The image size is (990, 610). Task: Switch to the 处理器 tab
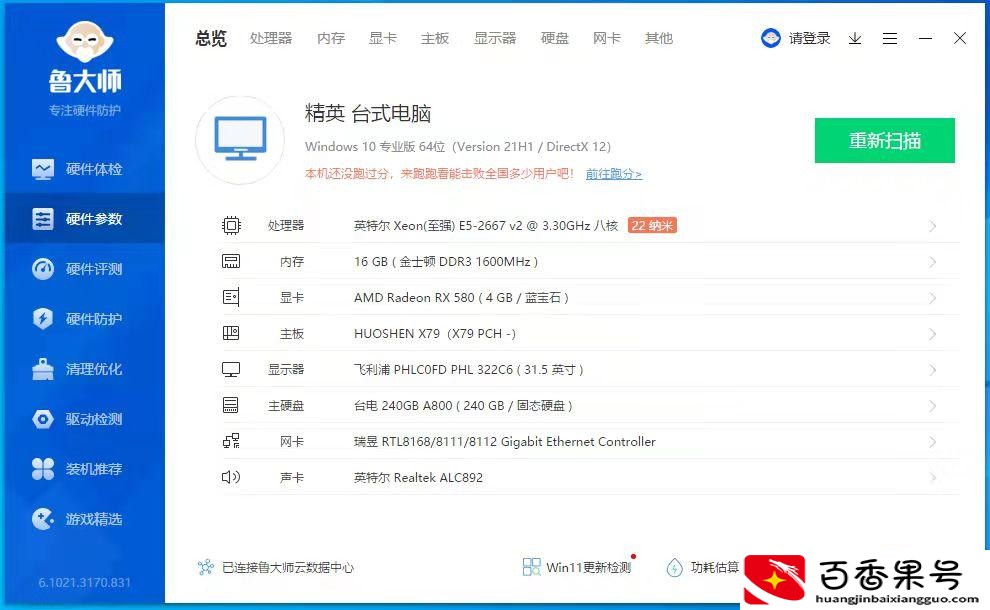point(271,39)
